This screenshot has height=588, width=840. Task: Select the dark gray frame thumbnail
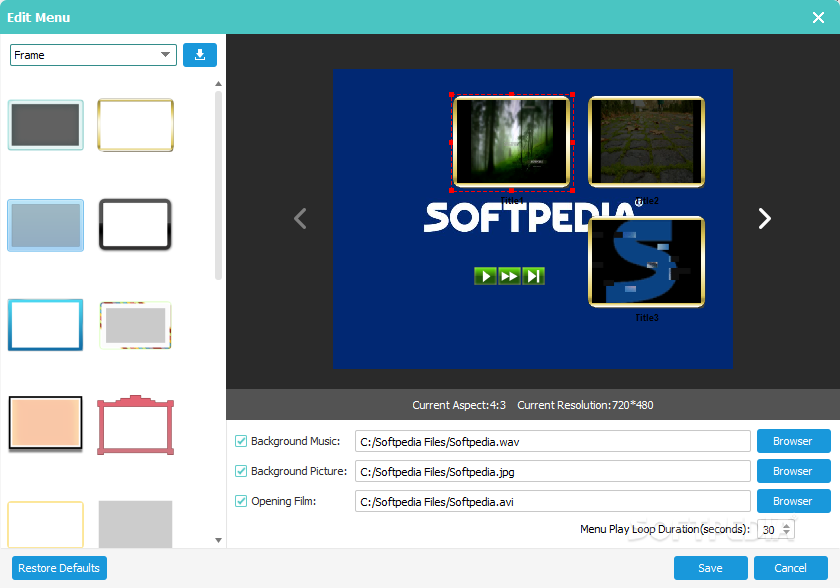point(46,125)
